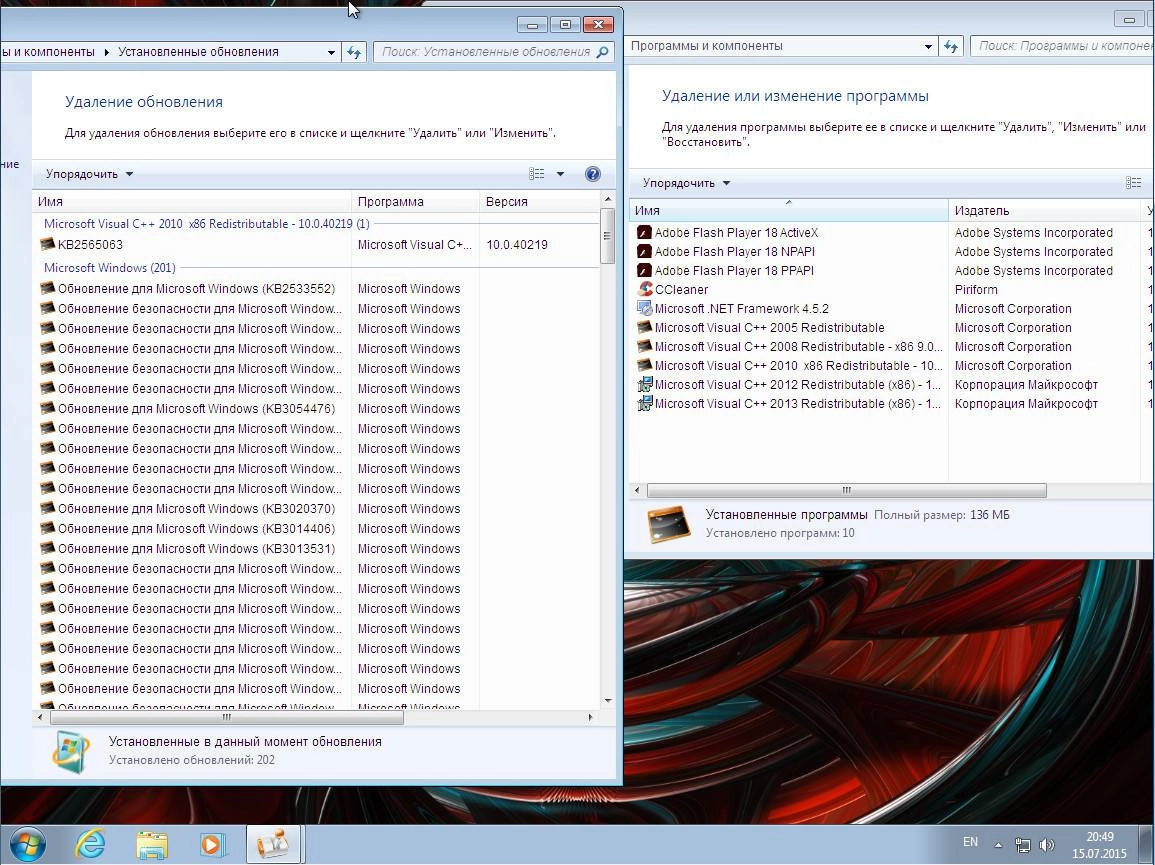This screenshot has height=865, width=1155.
Task: Click Установленные обновления breadcrumb
Action: pyautogui.click(x=198, y=52)
